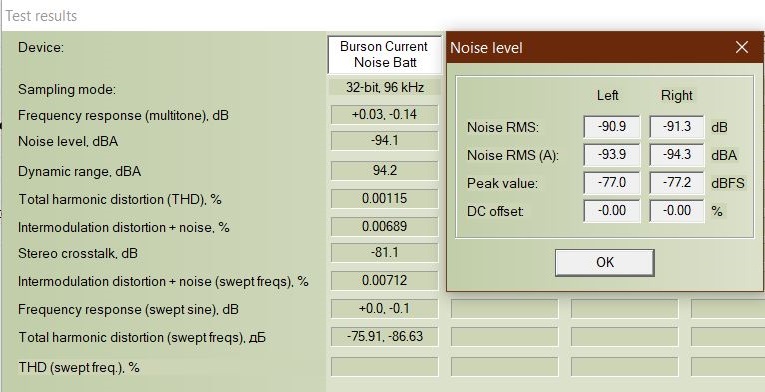
Task: Click the 32-bit, 96 kHz sampling mode value
Action: pos(385,87)
